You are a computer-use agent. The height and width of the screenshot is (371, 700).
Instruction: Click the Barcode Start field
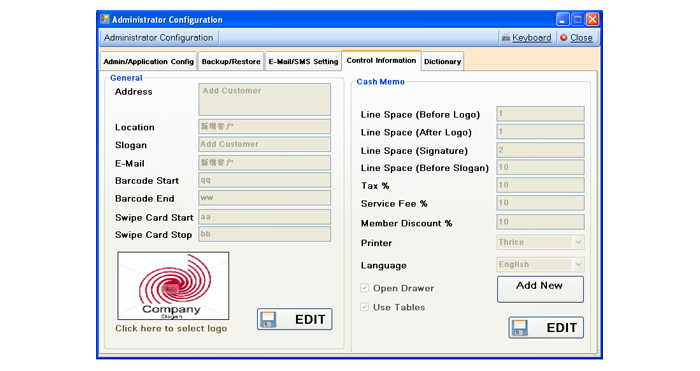click(x=265, y=180)
